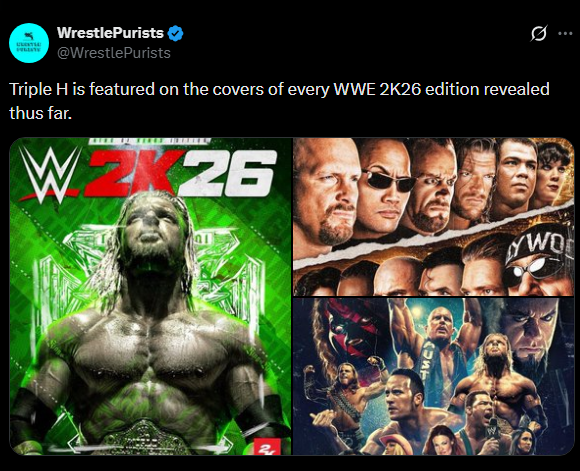Viewport: 580px width, 471px height.
Task: Open the top-right close-up faces cover image
Action: click(x=434, y=217)
